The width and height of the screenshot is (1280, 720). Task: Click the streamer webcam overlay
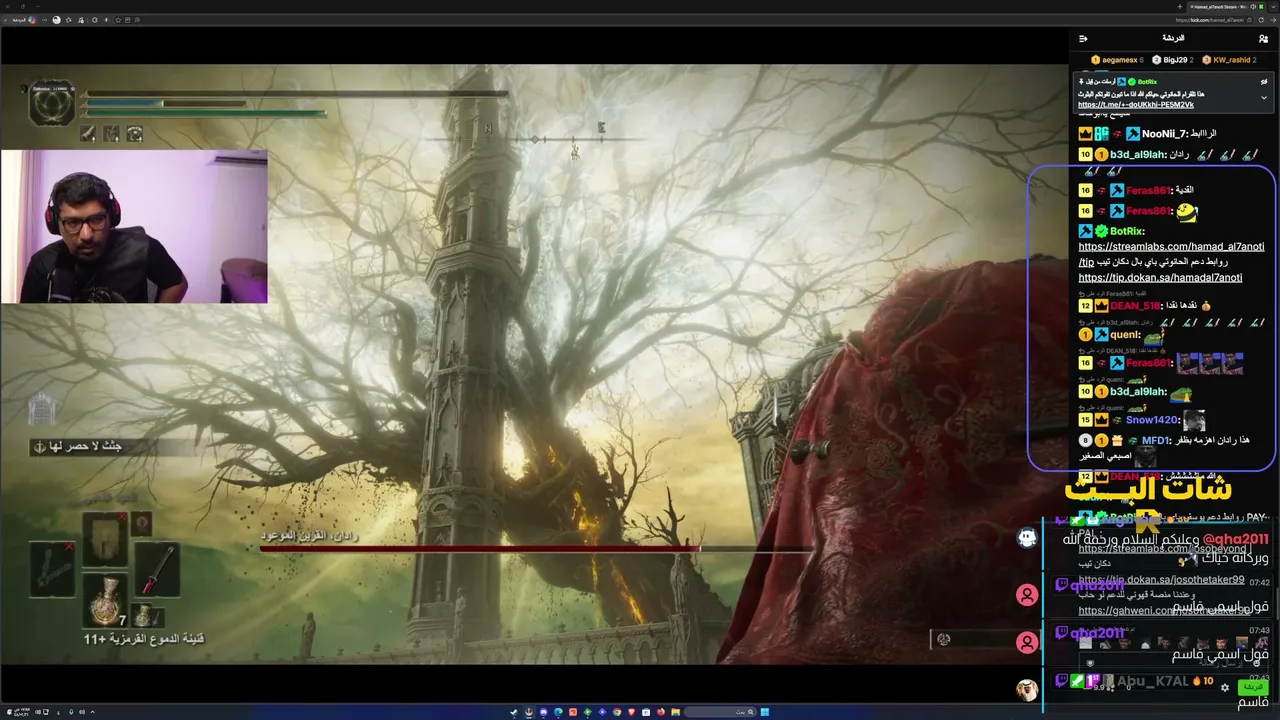pos(134,226)
